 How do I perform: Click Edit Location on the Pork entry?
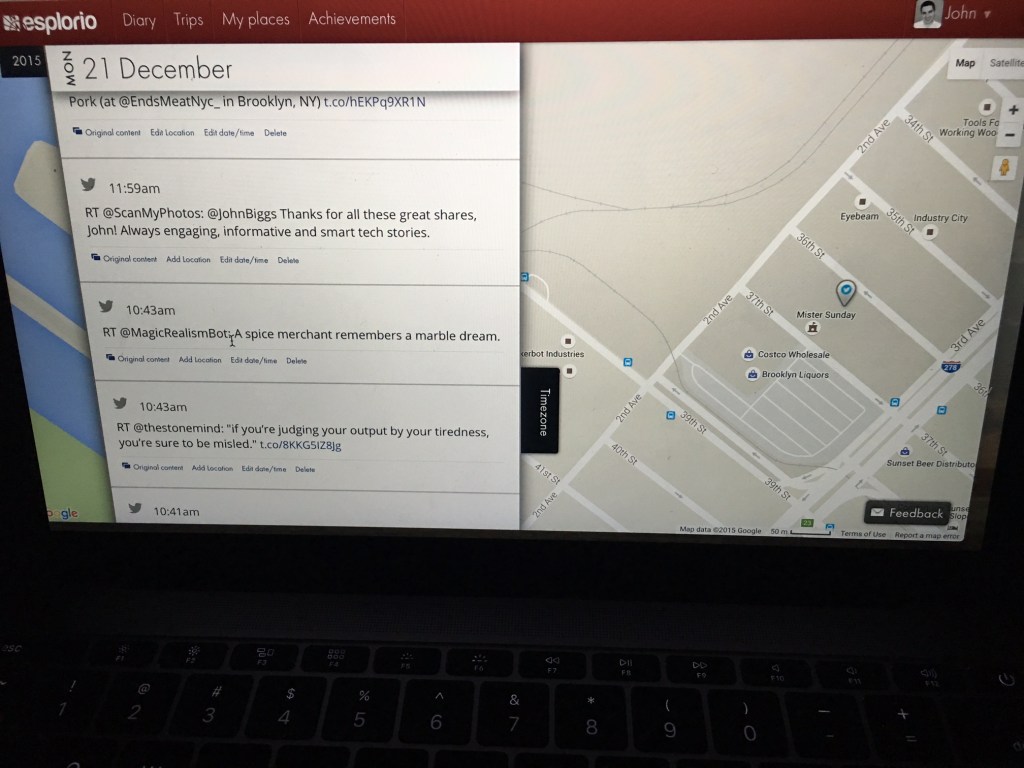coord(172,133)
